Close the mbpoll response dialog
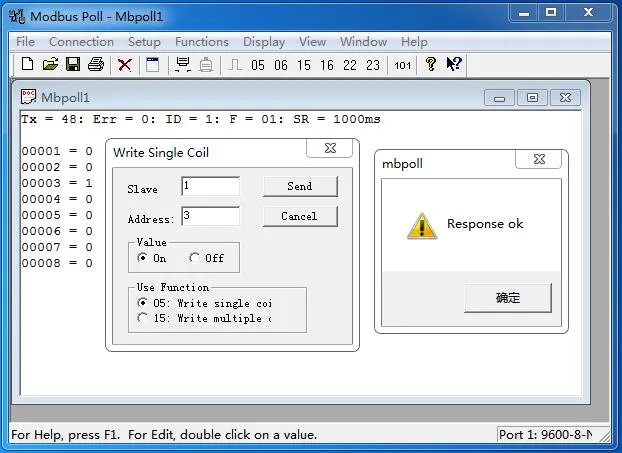Image resolution: width=622 pixels, height=453 pixels. click(x=538, y=159)
